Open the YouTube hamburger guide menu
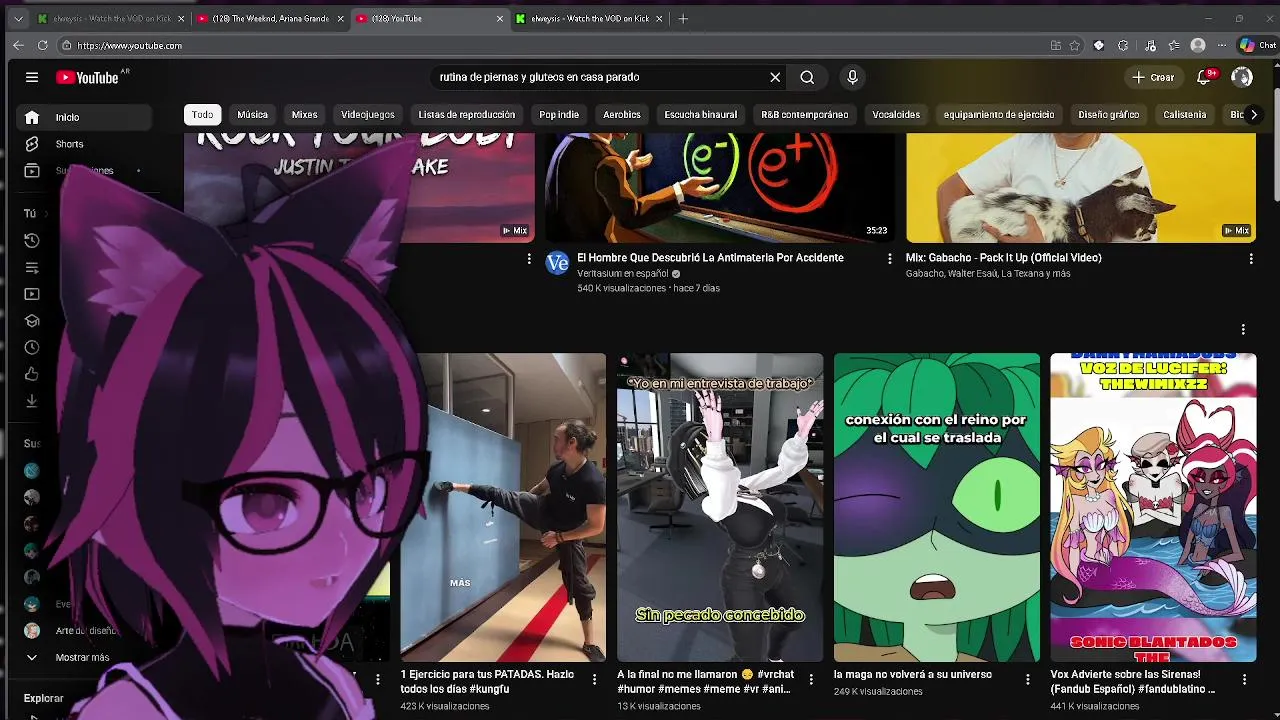 [32, 77]
